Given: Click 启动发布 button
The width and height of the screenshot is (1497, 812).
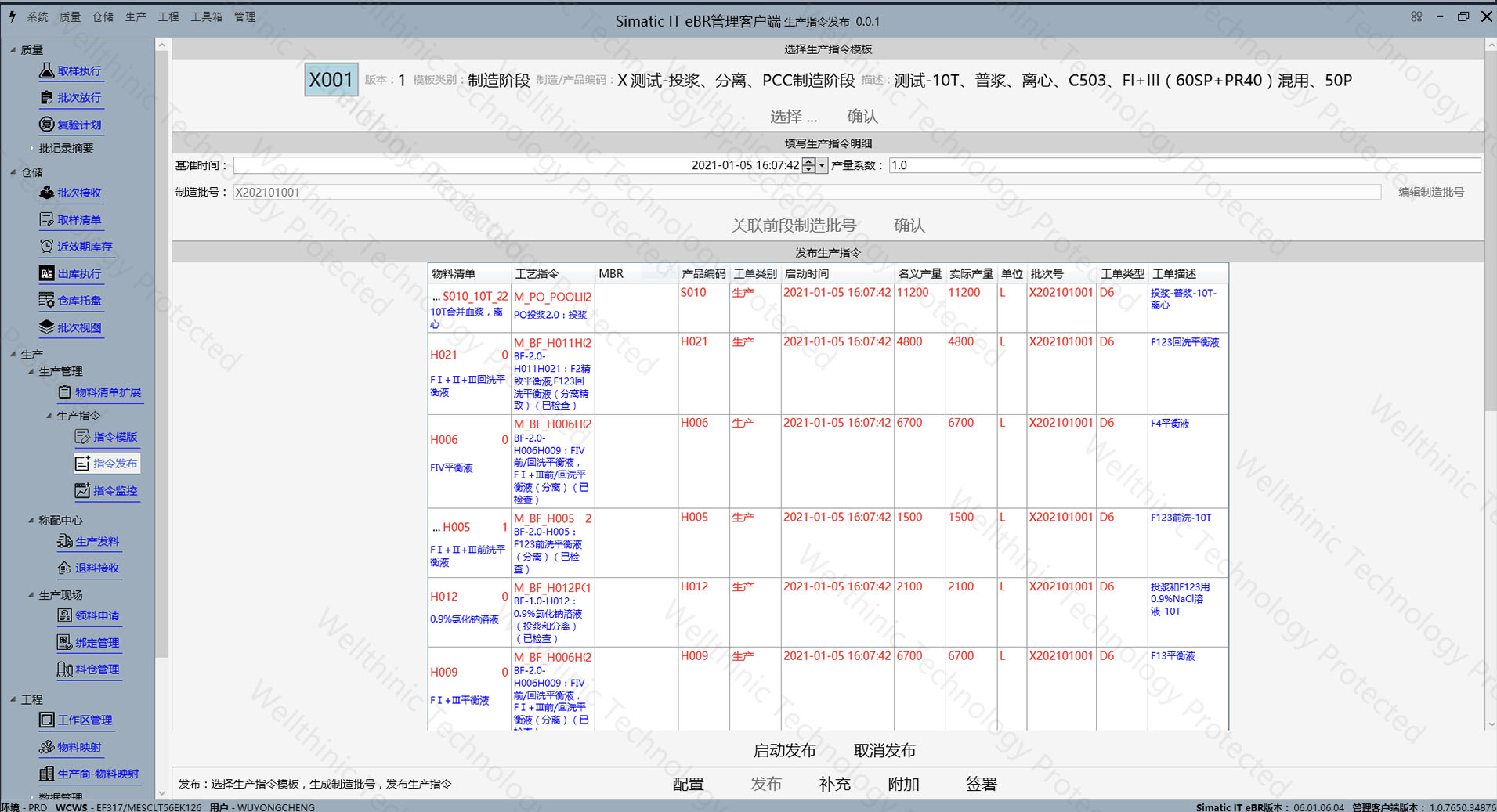Looking at the screenshot, I should click(784, 750).
